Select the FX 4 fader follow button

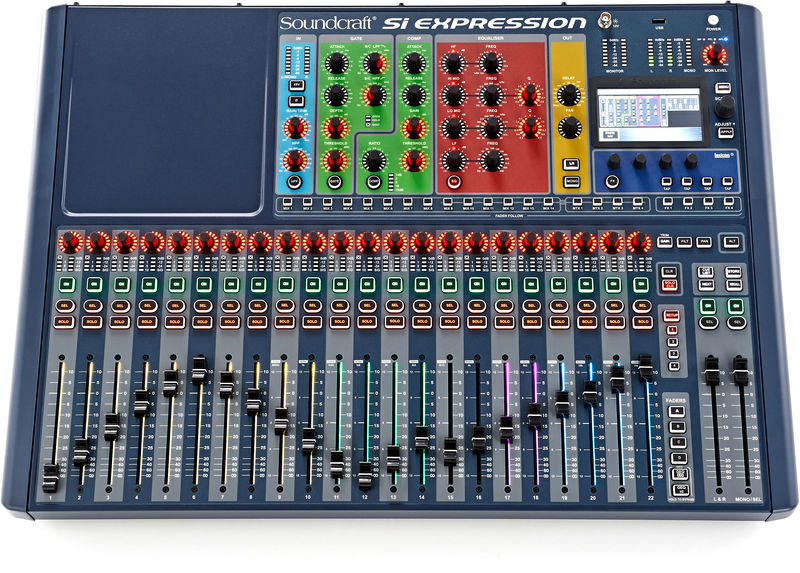pos(729,202)
